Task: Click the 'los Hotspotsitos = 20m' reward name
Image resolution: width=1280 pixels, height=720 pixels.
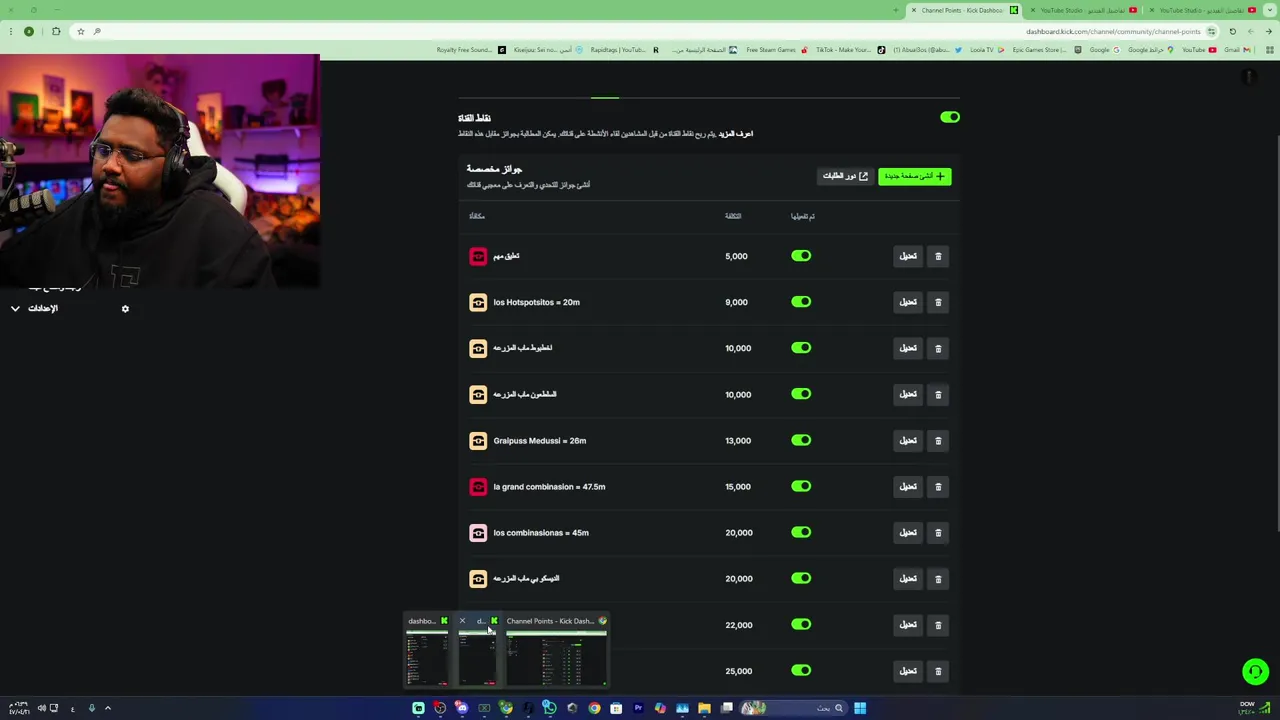Action: (x=536, y=302)
